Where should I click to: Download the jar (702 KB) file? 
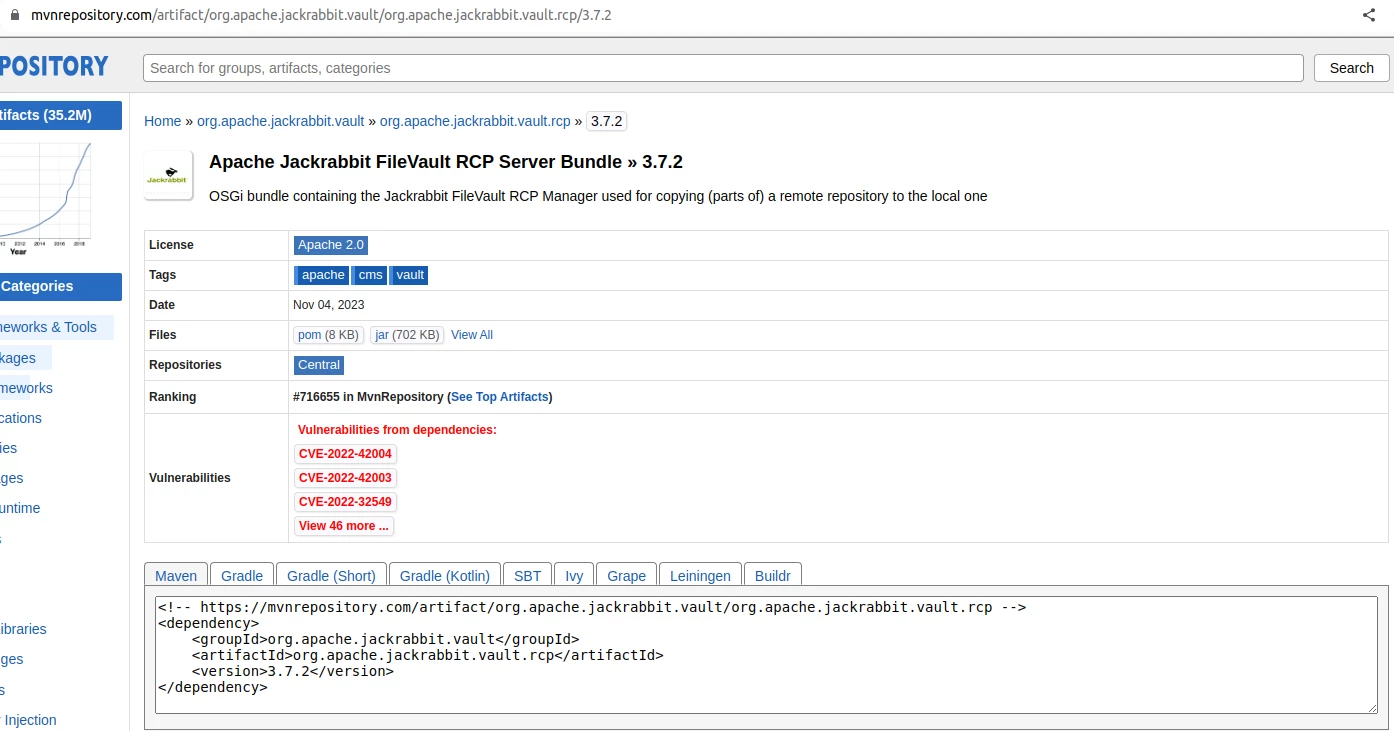coord(407,335)
